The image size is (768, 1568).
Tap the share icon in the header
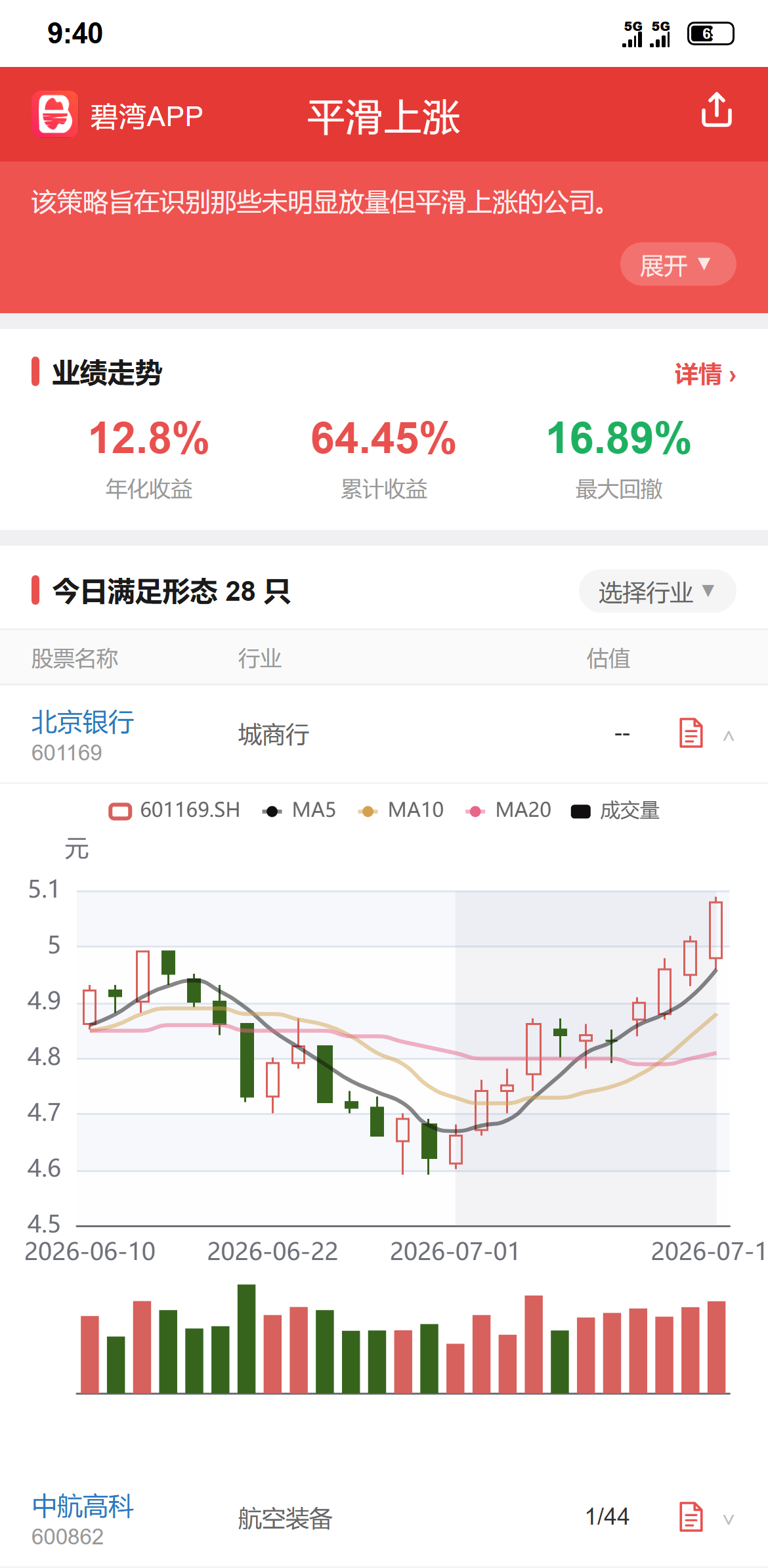tap(716, 110)
